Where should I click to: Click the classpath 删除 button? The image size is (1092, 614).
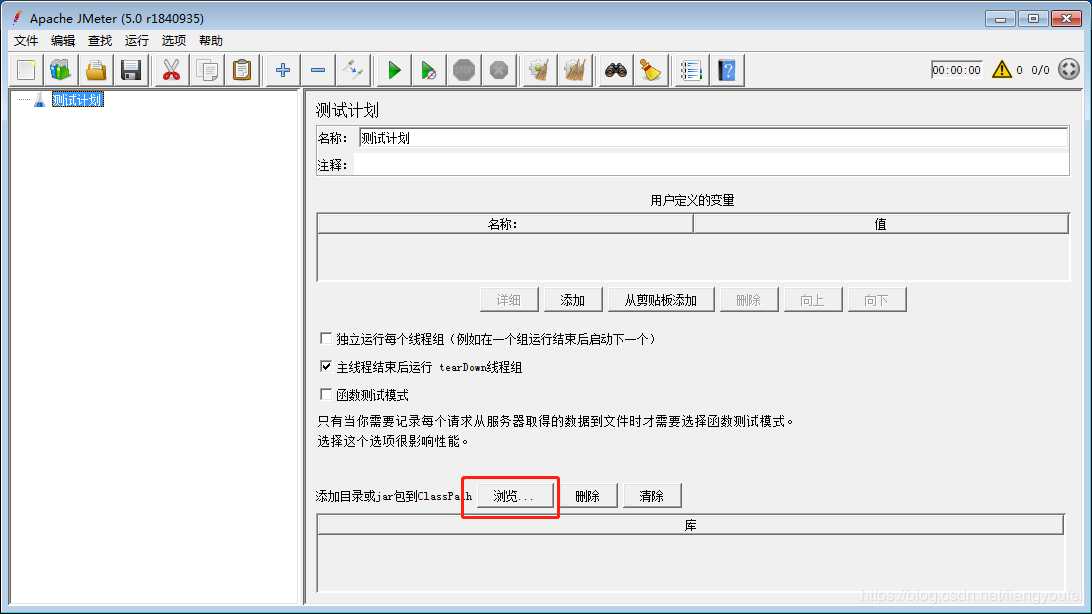[x=587, y=496]
